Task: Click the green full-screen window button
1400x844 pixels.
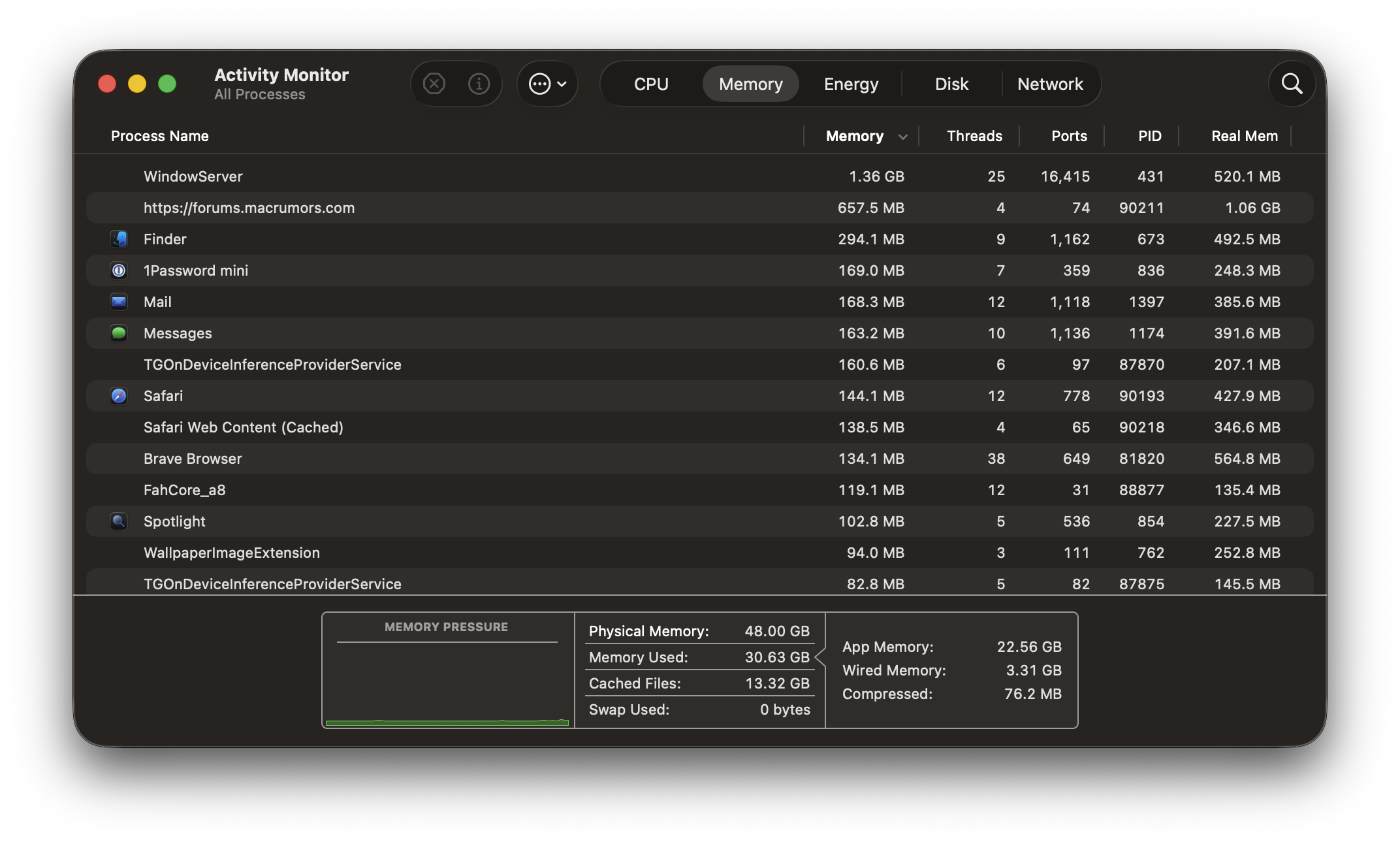Action: (x=167, y=84)
